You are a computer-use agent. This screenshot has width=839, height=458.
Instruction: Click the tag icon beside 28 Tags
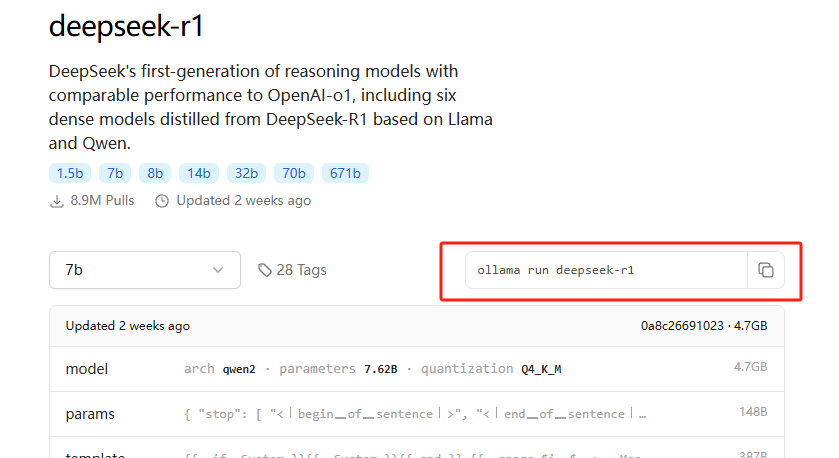click(265, 270)
